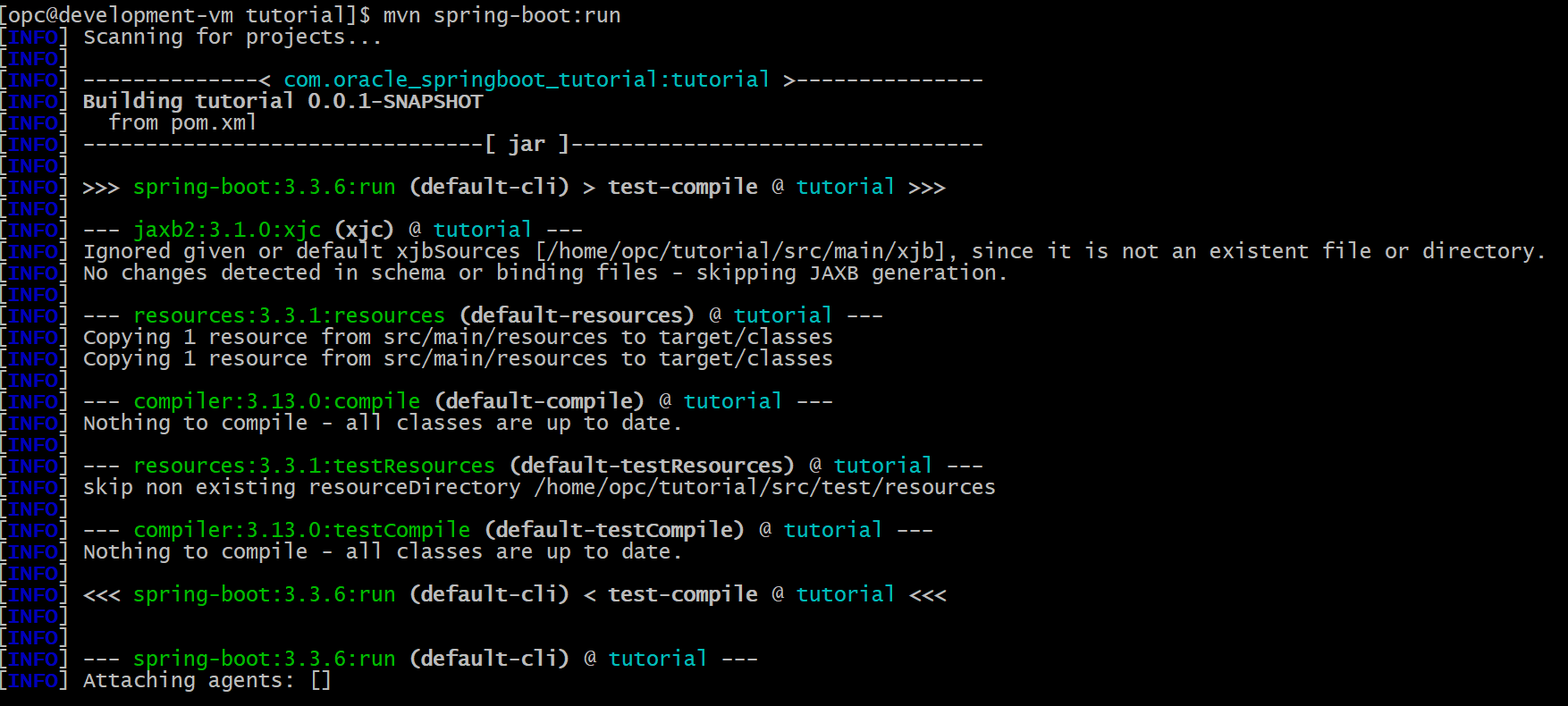The image size is (1568, 706).
Task: Click '(default-testCompile)' text
Action: [x=614, y=531]
